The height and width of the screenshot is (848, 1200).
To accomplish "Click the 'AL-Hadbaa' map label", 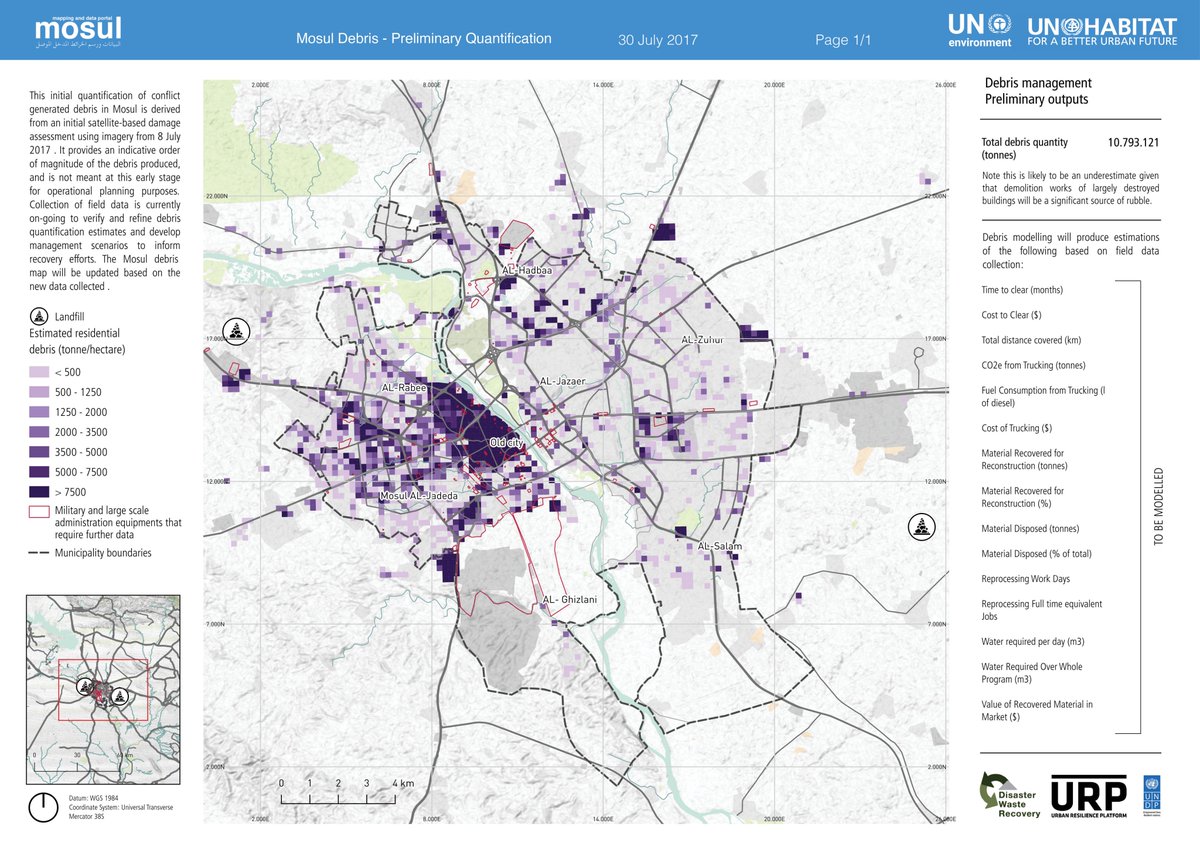I will click(528, 270).
